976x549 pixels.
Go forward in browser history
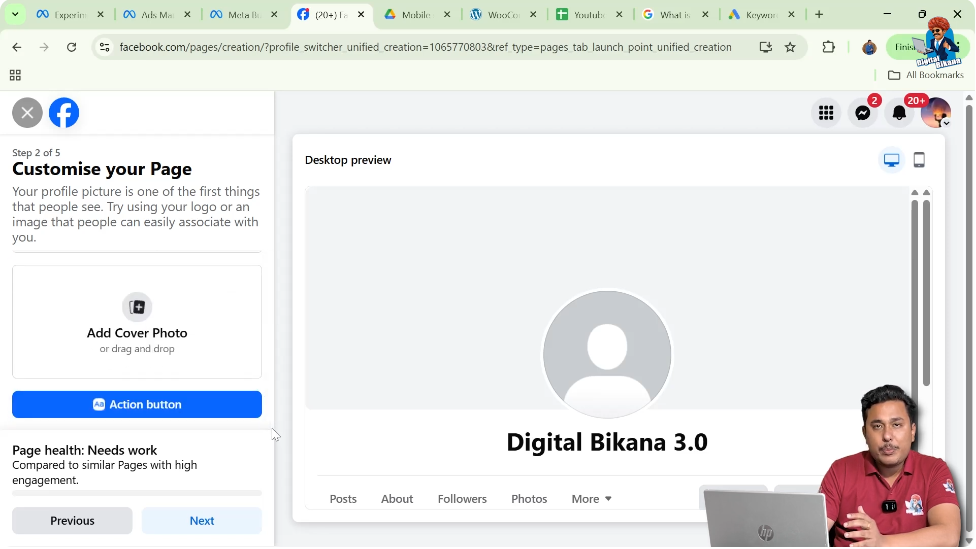point(44,47)
